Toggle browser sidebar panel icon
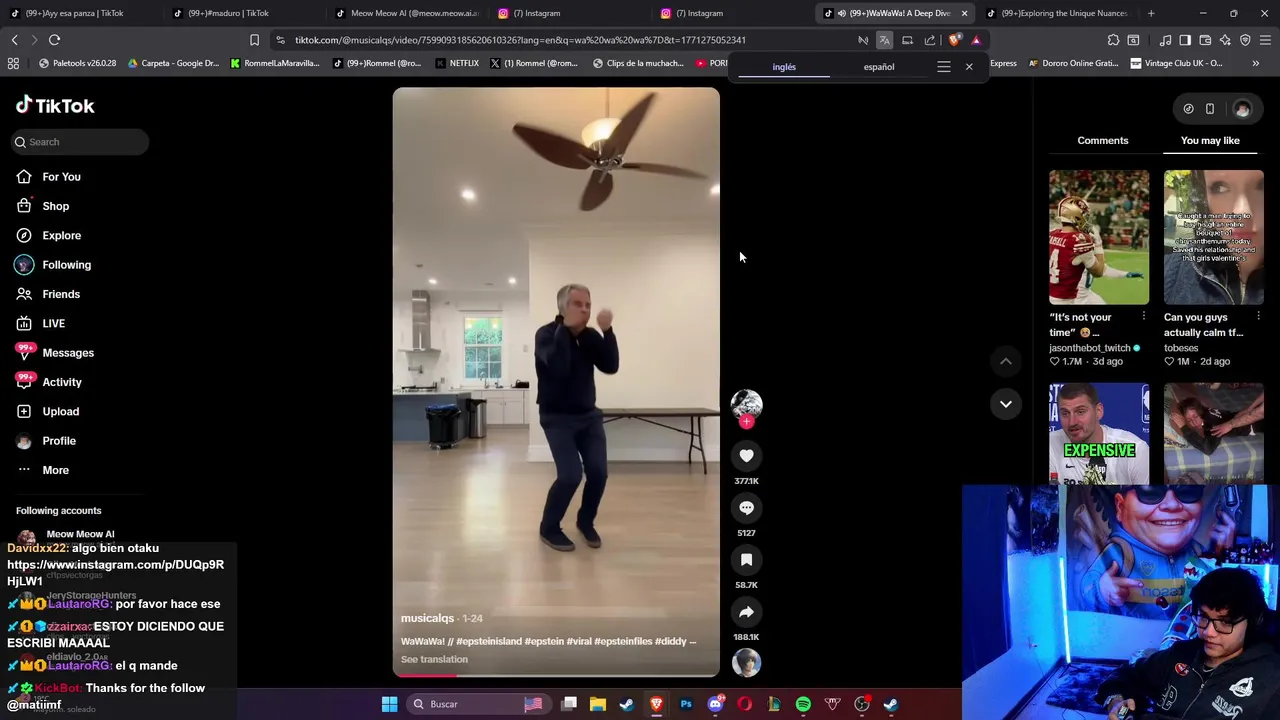The image size is (1280, 720). 1185,40
